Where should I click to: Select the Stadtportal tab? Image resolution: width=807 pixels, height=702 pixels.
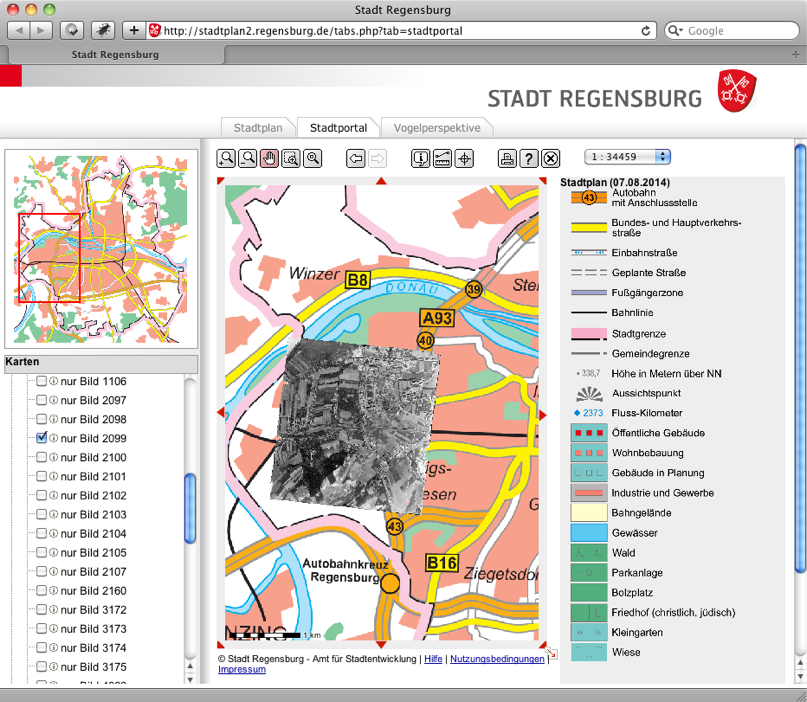pyautogui.click(x=338, y=128)
